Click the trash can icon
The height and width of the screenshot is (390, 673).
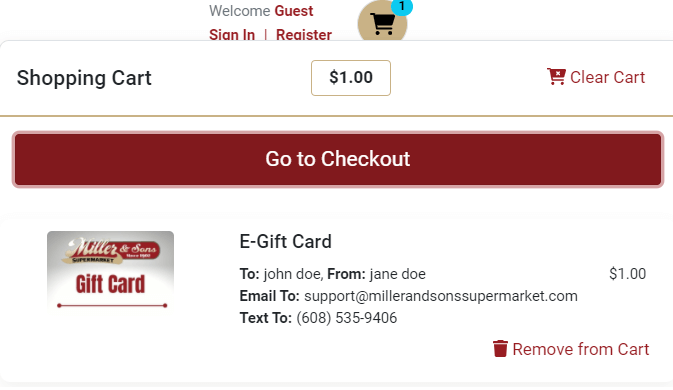pyautogui.click(x=500, y=349)
